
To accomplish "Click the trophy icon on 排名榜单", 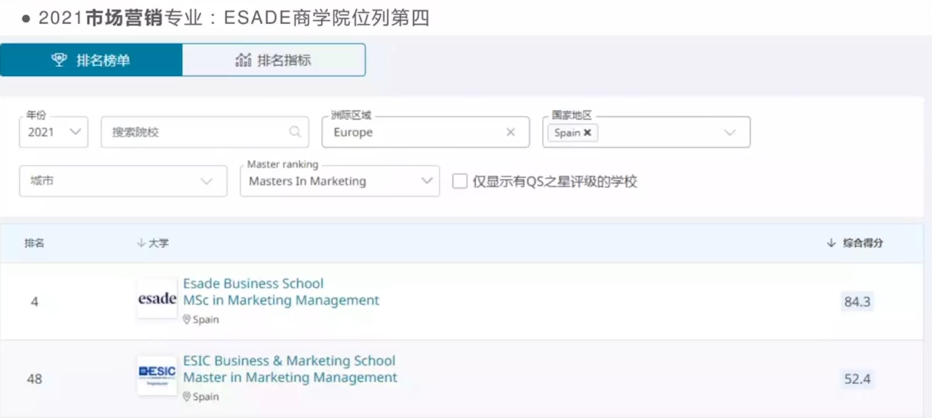I will pos(59,60).
